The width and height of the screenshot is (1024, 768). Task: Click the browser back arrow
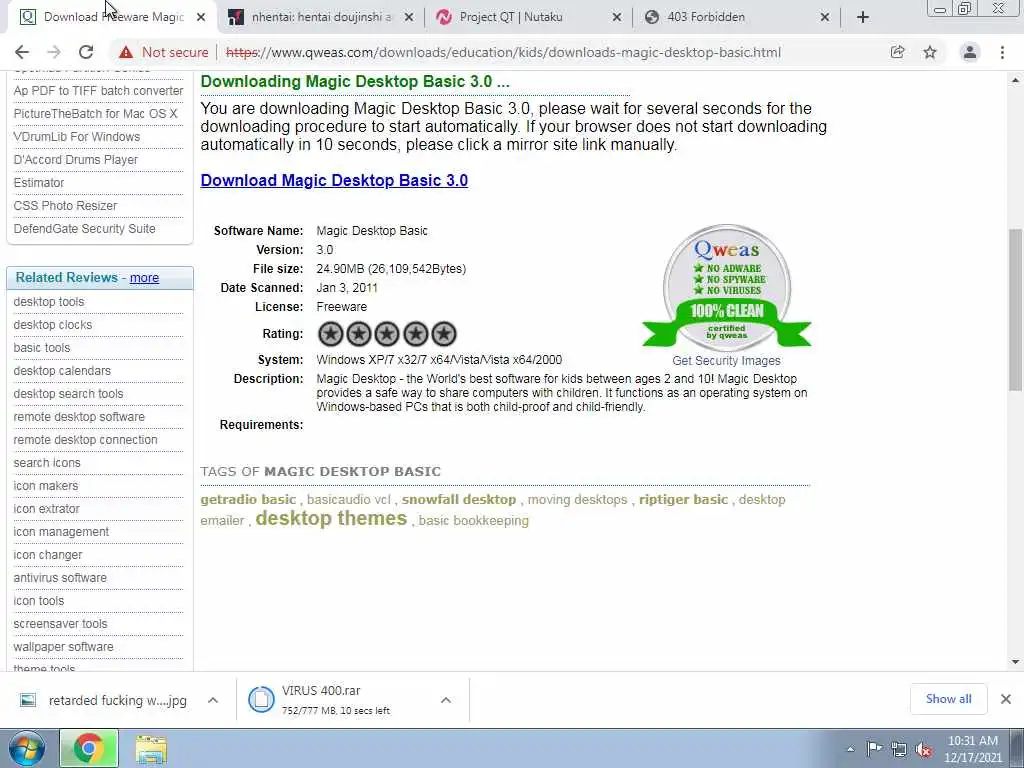pyautogui.click(x=22, y=52)
